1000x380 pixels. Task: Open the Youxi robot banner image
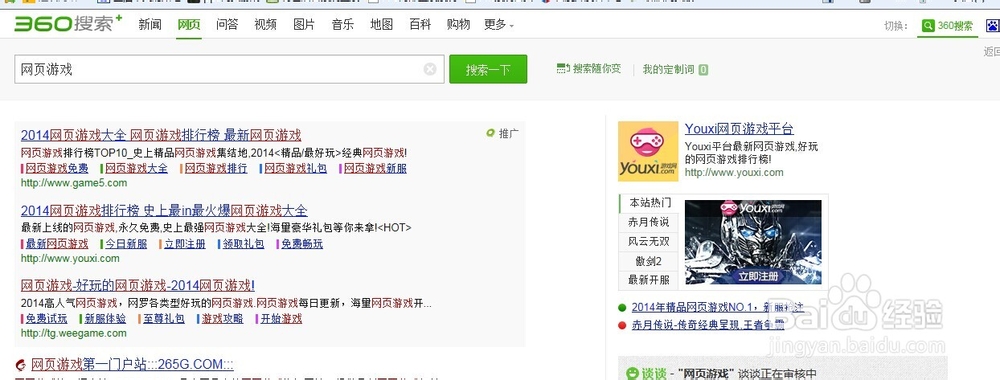(x=753, y=242)
